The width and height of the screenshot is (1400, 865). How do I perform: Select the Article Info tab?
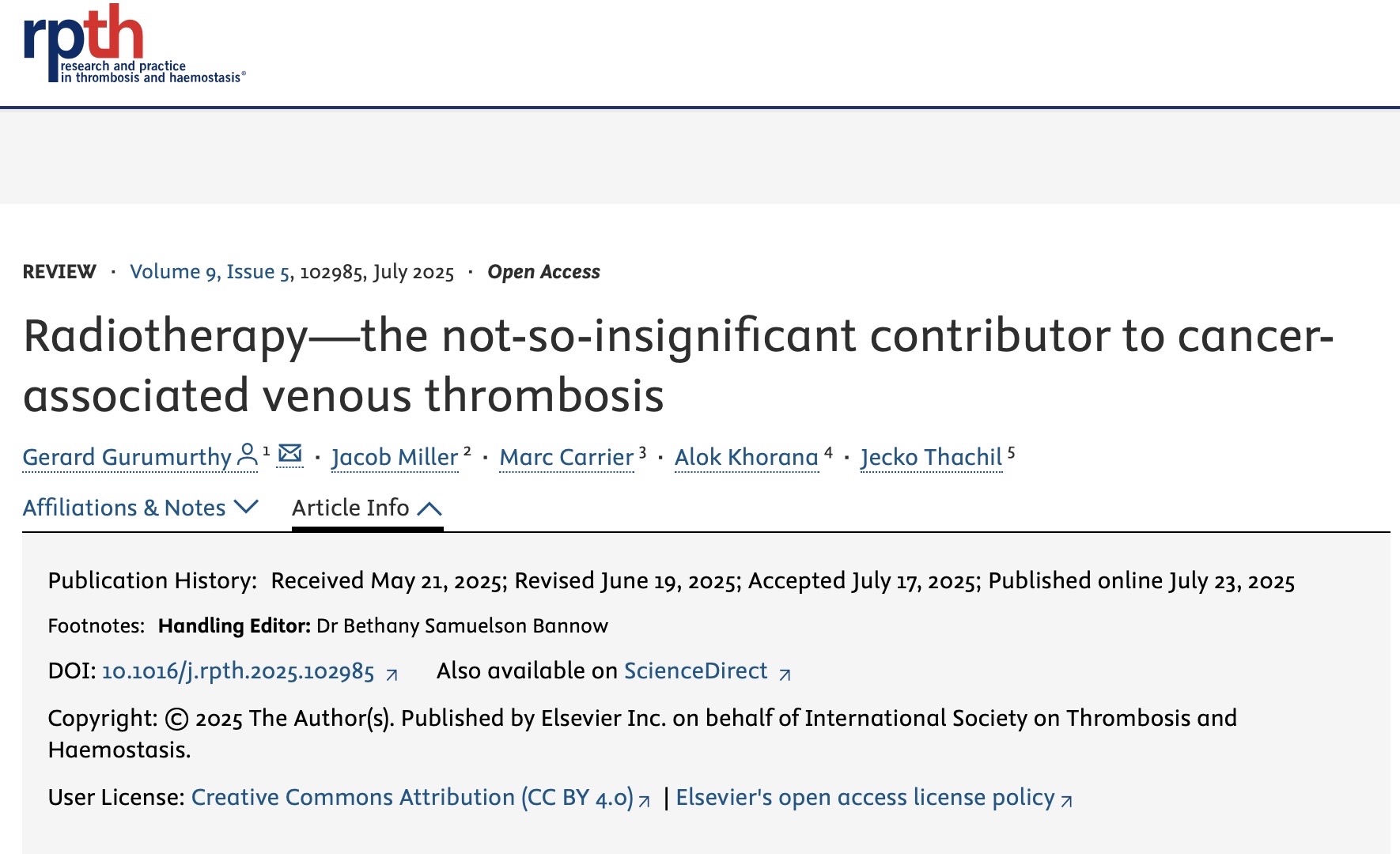[x=367, y=508]
